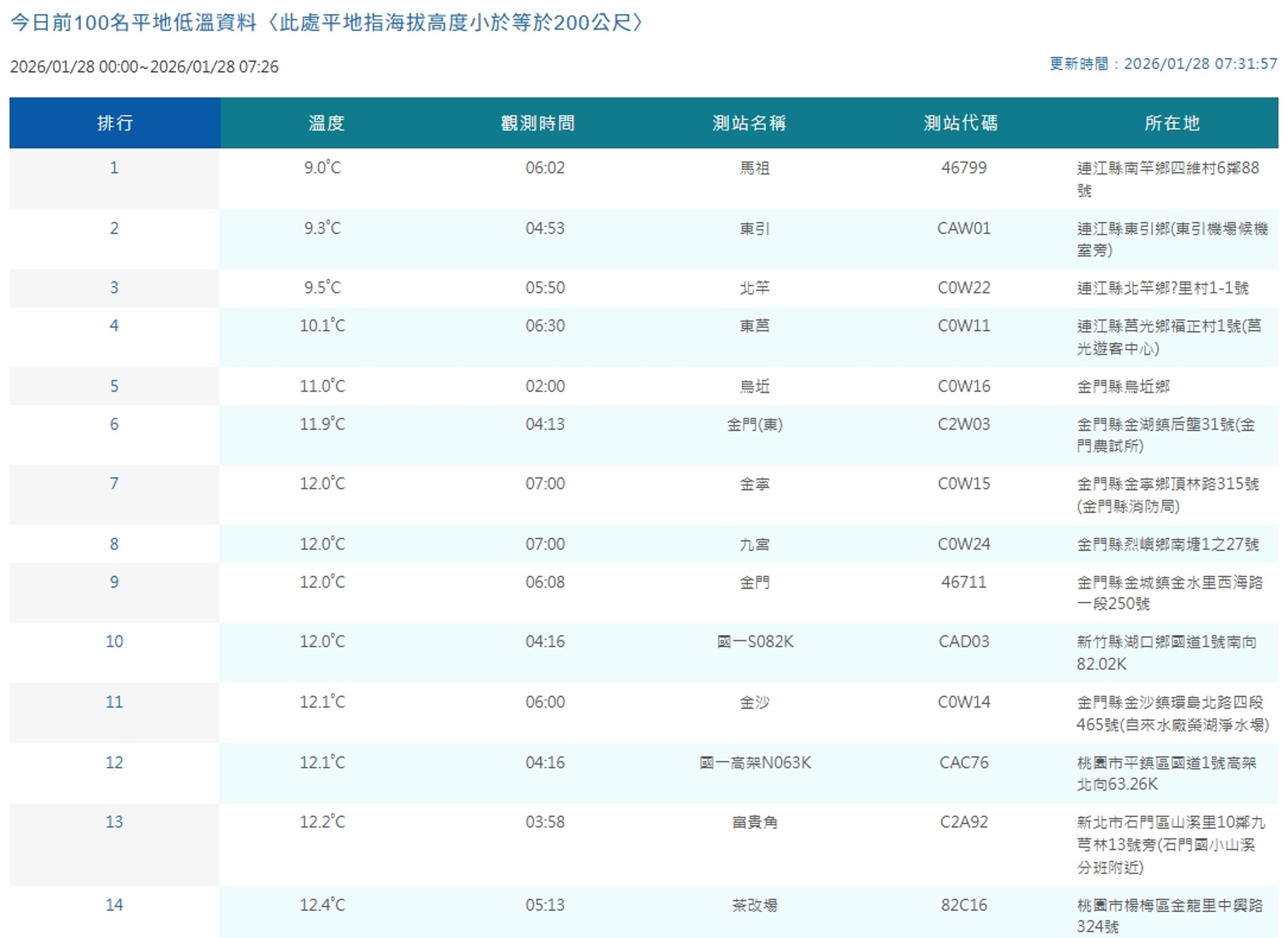The width and height of the screenshot is (1288, 938).
Task: Click station code CAD03
Action: click(964, 642)
